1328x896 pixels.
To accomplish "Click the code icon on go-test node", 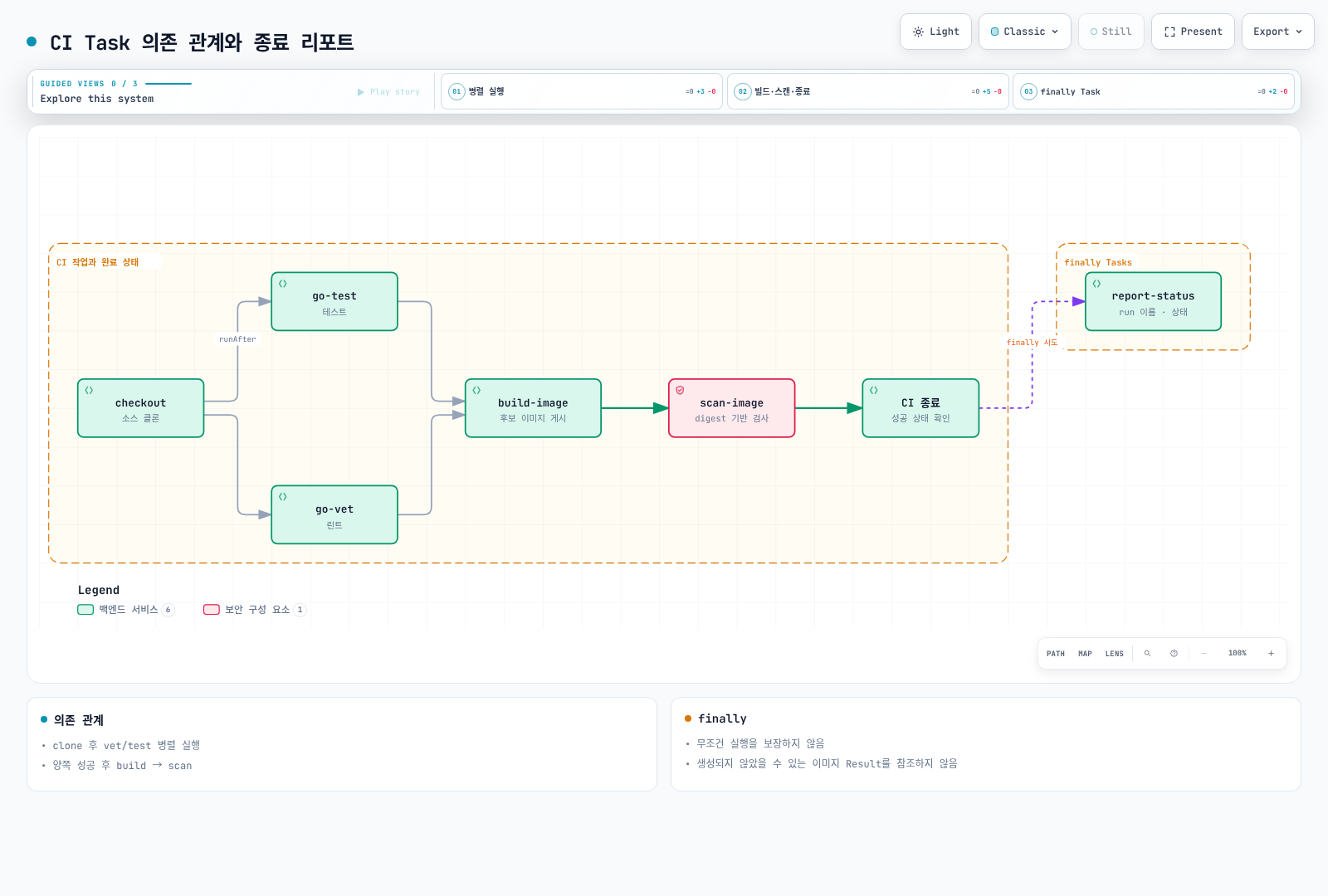I will click(283, 284).
